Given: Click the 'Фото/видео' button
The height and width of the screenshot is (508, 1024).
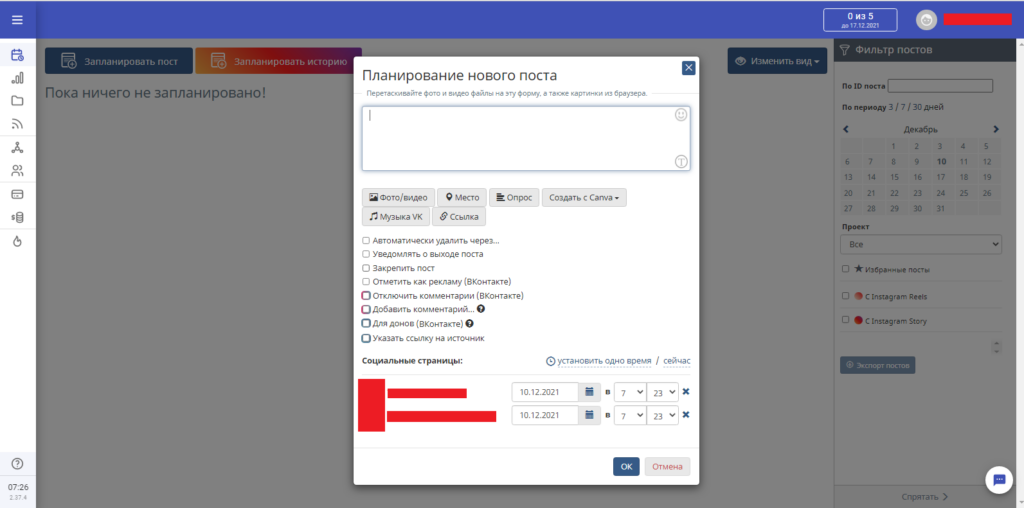Looking at the screenshot, I should (397, 198).
